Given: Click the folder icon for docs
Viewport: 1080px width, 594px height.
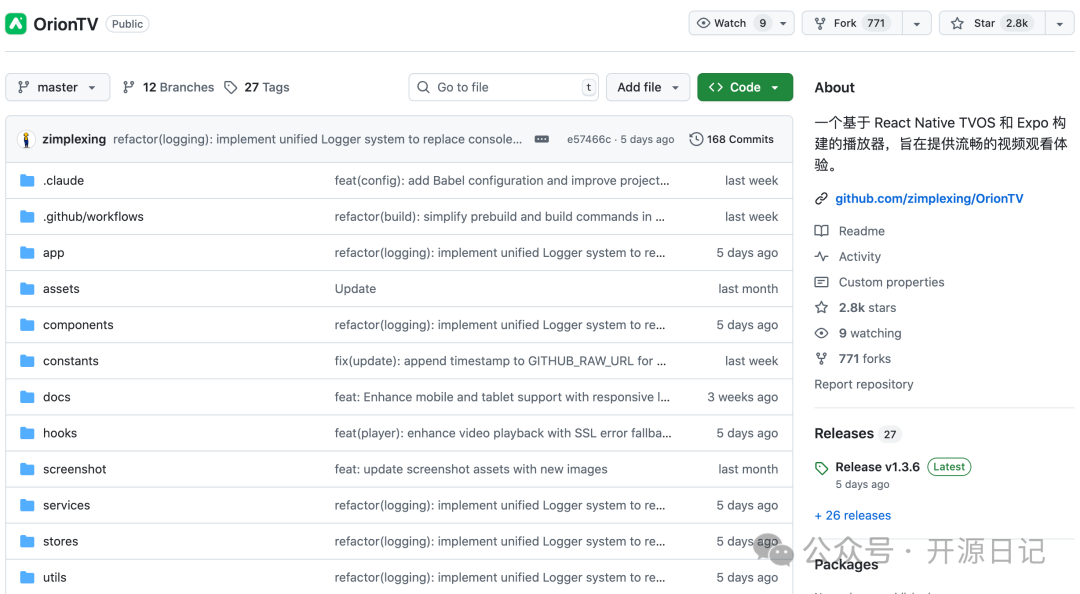Looking at the screenshot, I should click(x=28, y=397).
